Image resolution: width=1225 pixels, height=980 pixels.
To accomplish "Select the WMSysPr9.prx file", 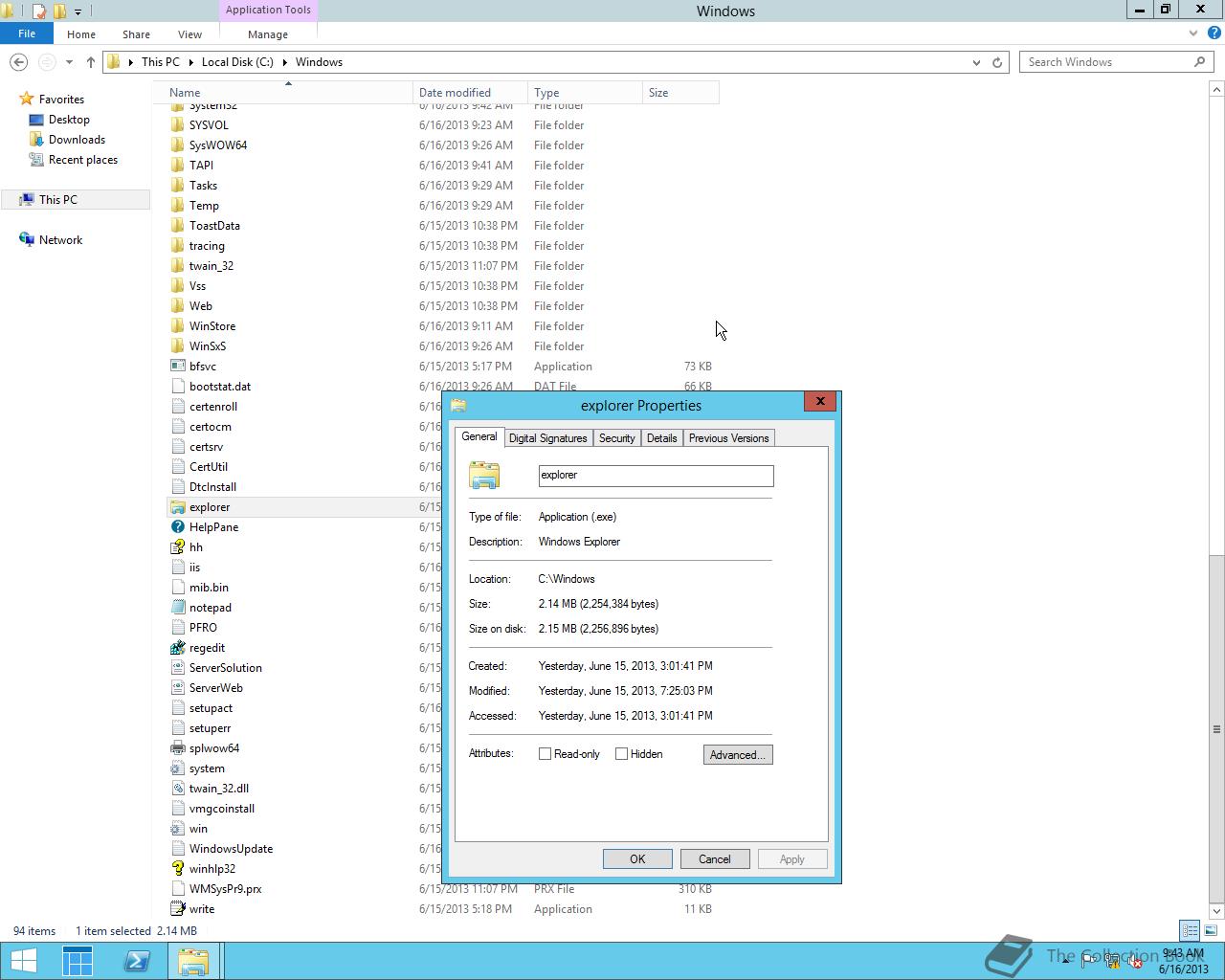I will pos(225,889).
